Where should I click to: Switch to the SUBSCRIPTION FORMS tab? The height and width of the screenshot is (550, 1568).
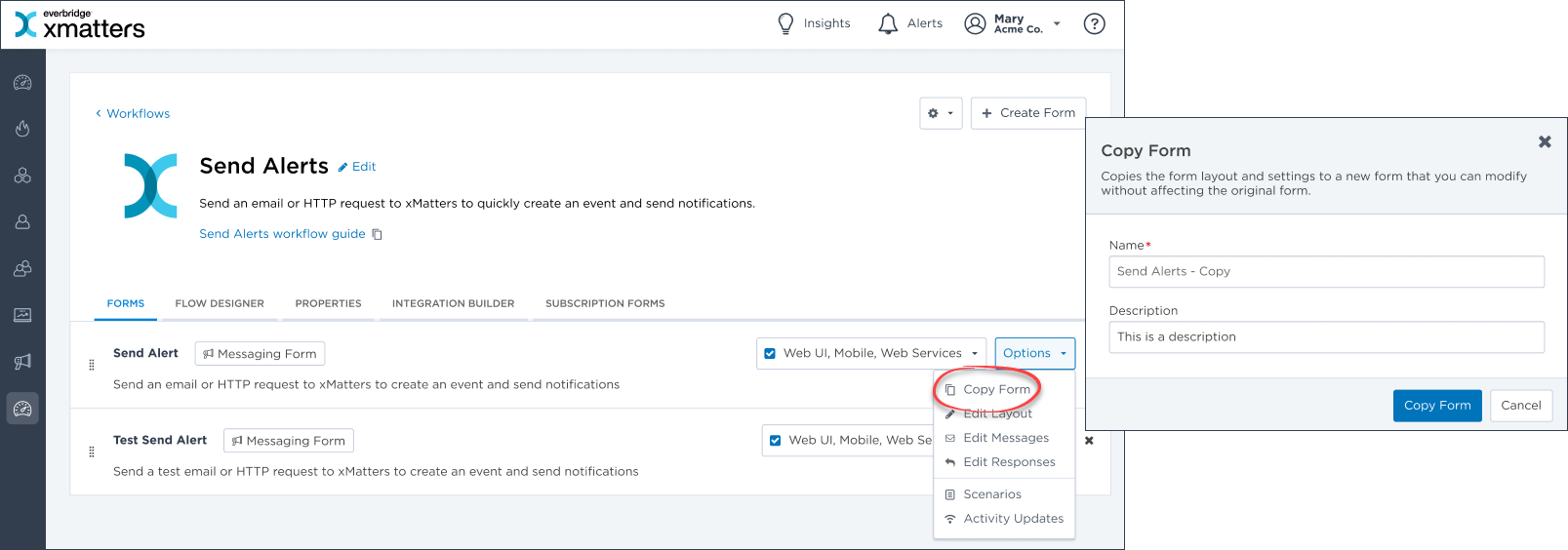click(x=605, y=303)
